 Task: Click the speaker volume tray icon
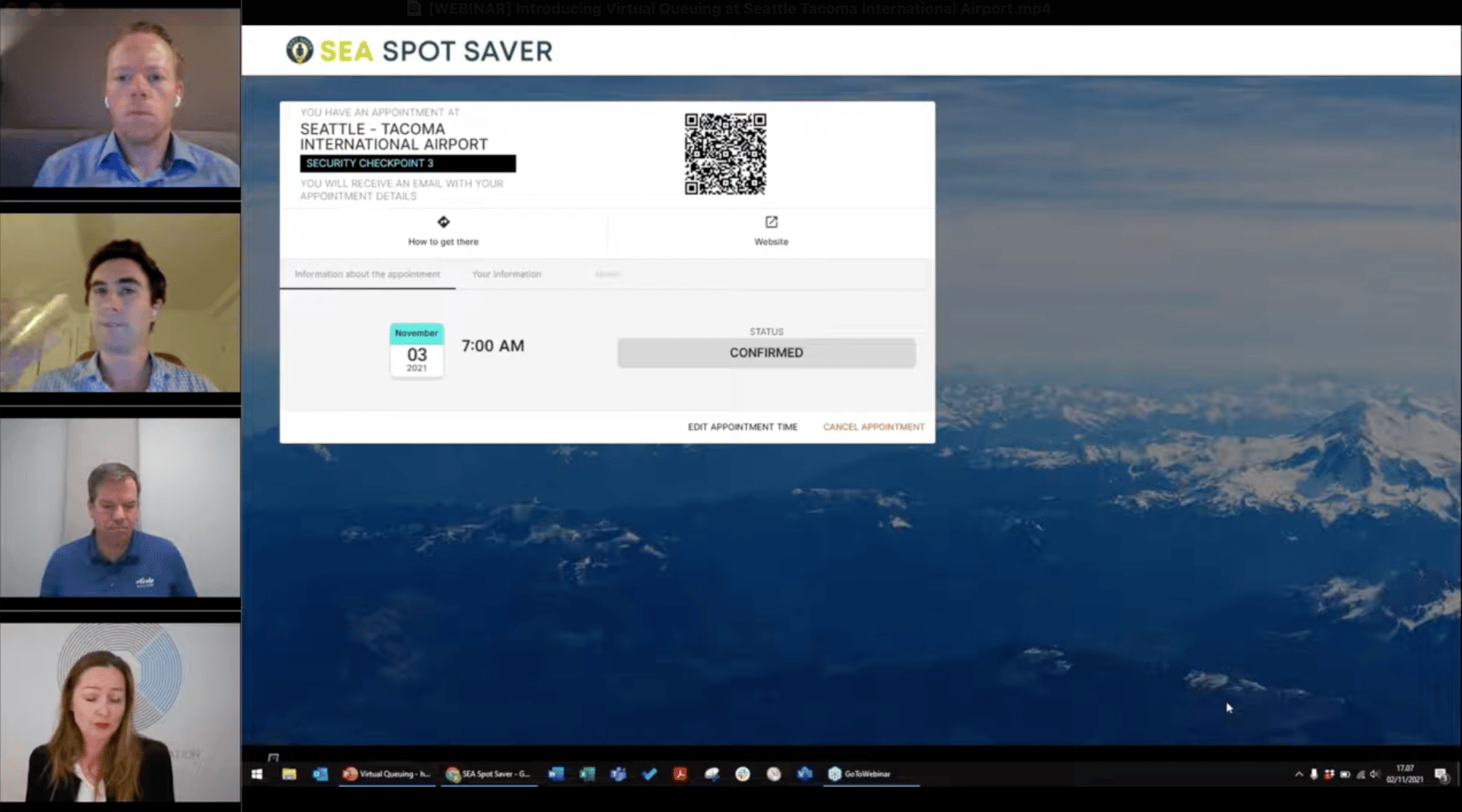pos(1375,774)
